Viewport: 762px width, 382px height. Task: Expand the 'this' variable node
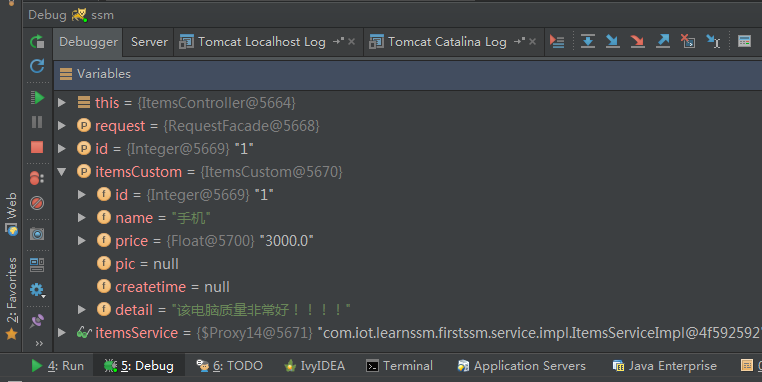click(x=62, y=103)
